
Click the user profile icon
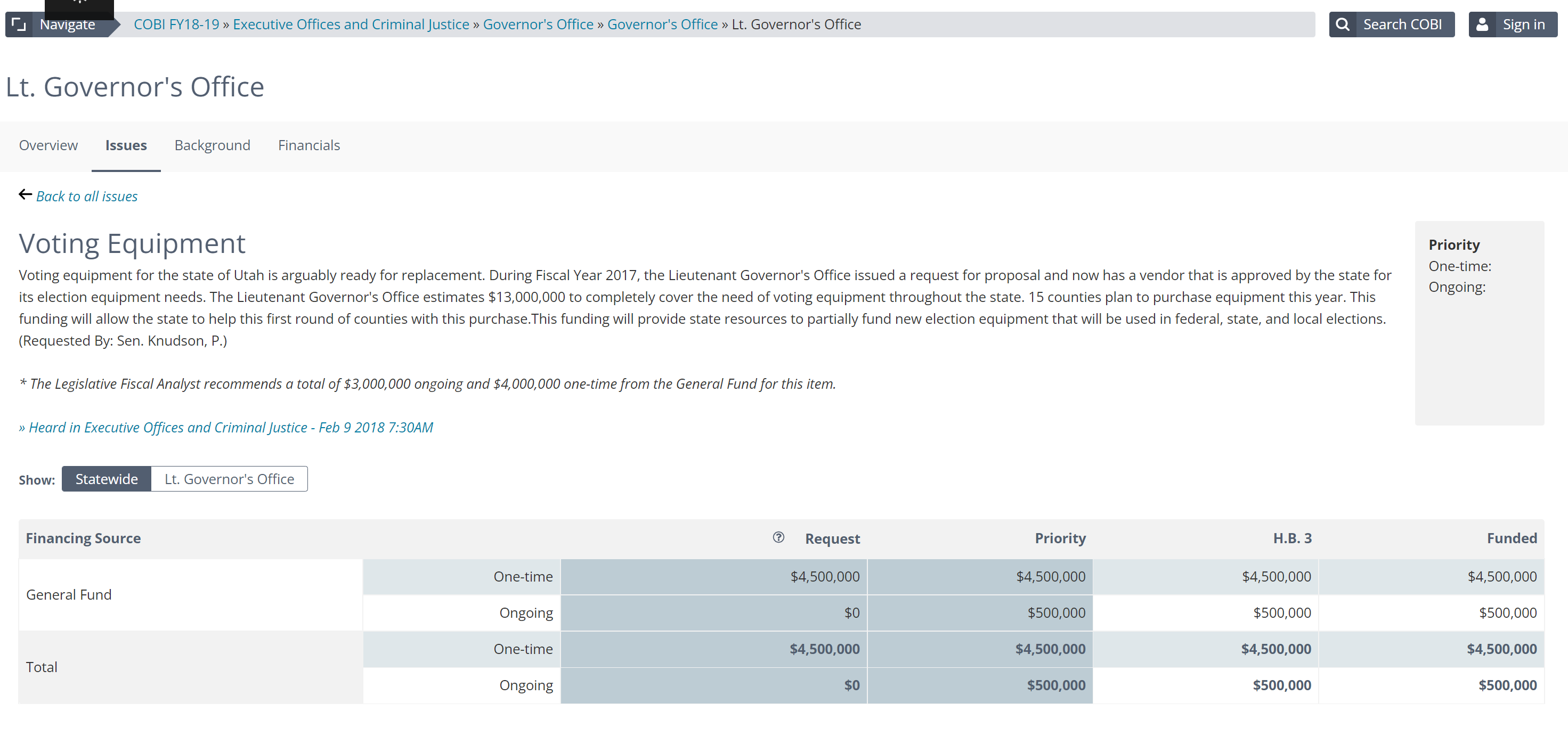[1482, 24]
